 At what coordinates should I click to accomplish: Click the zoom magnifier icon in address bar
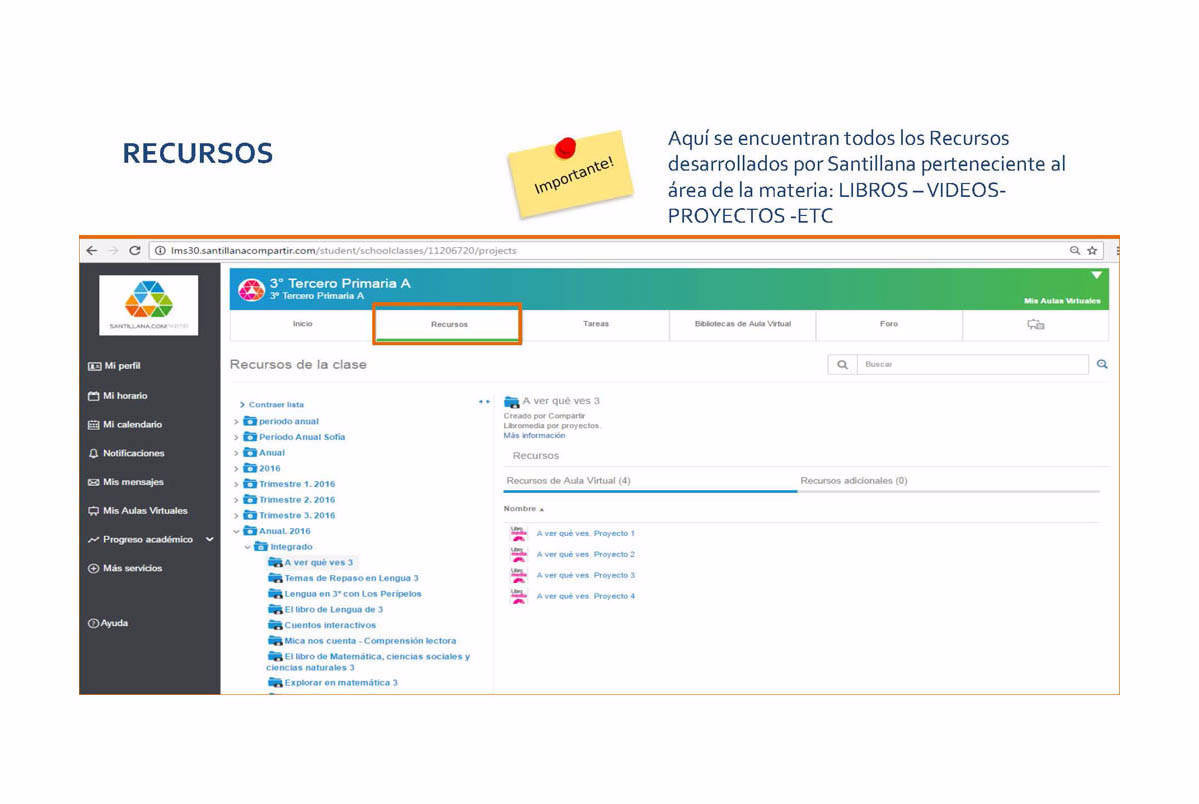coord(1074,250)
